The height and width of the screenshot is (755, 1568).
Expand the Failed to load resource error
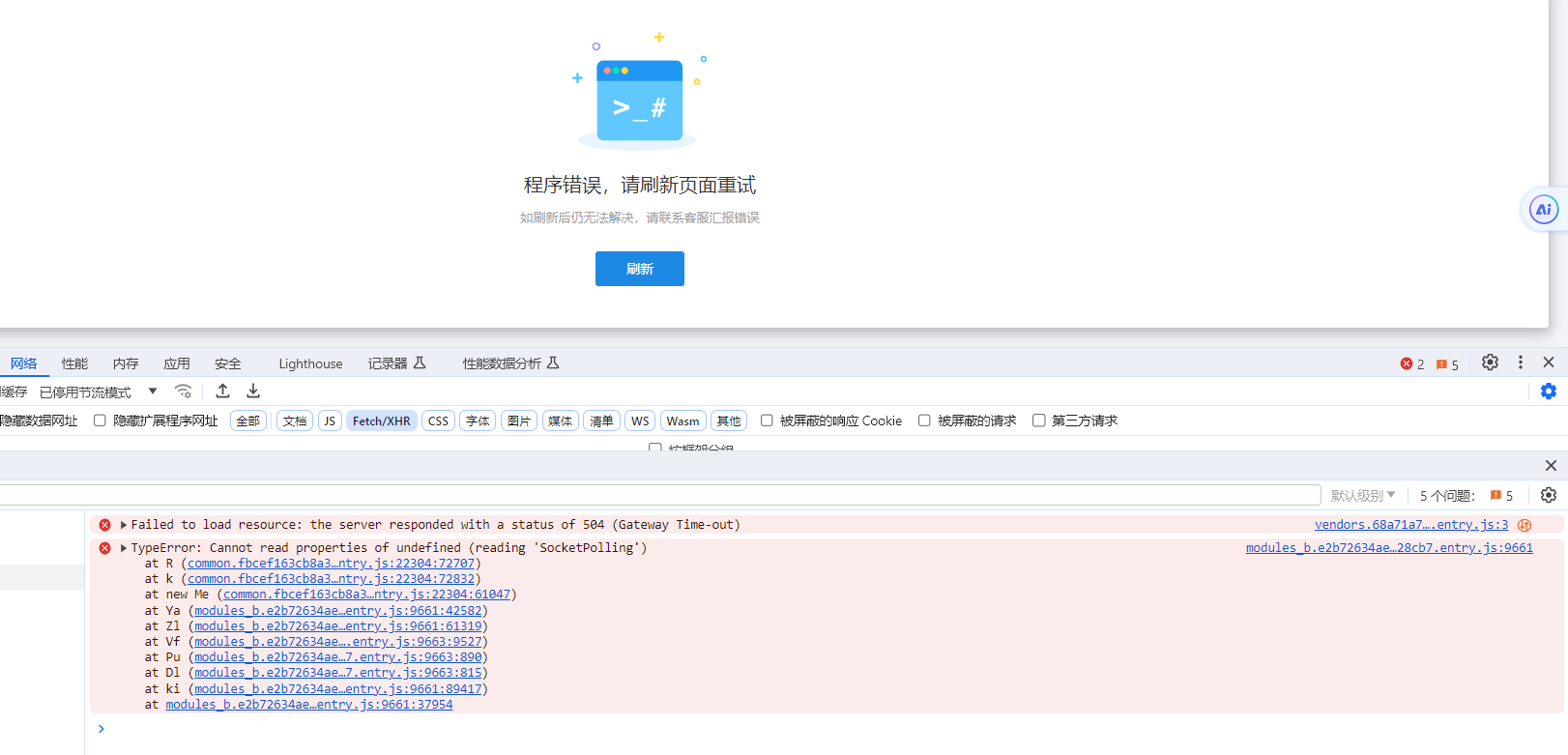point(124,525)
